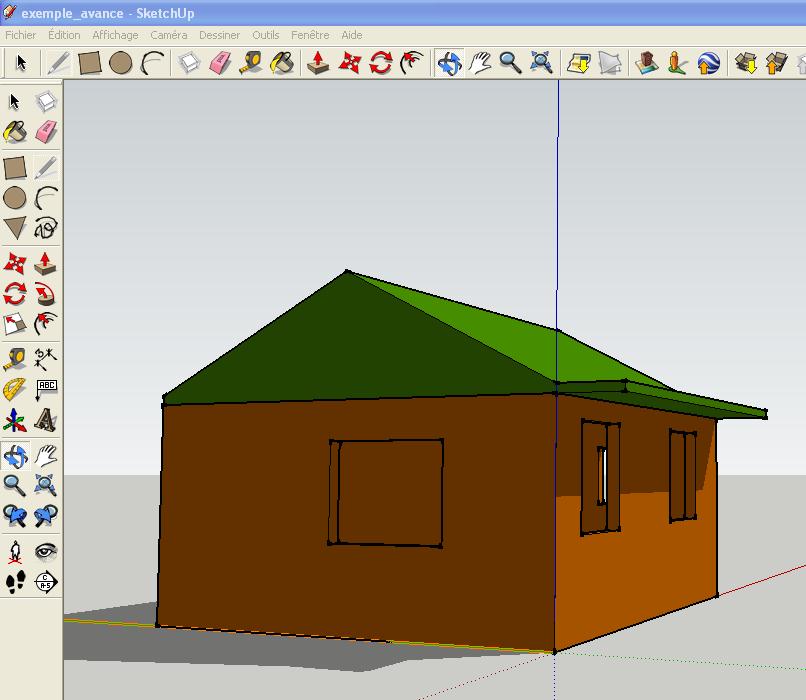
Task: Expand the Fenêtre menu
Action: [x=310, y=35]
